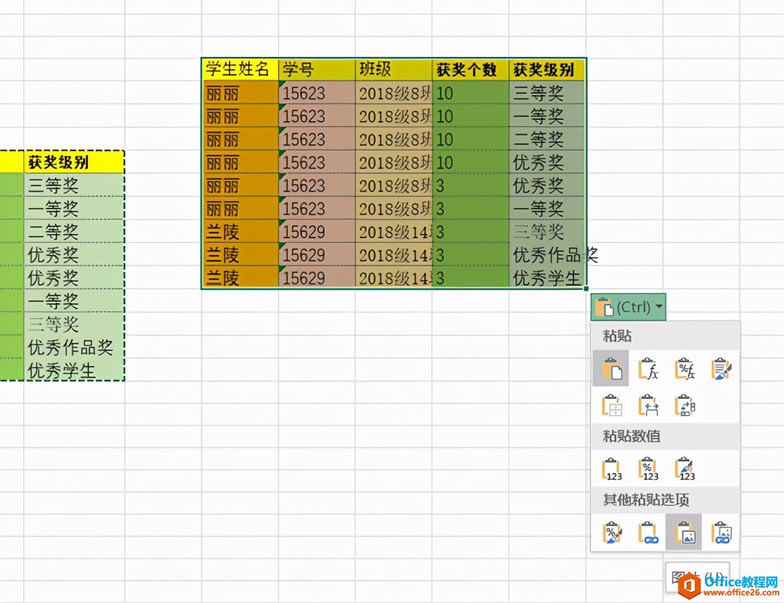Click 优秀作品奖 cell in dashed copied range

click(x=74, y=348)
